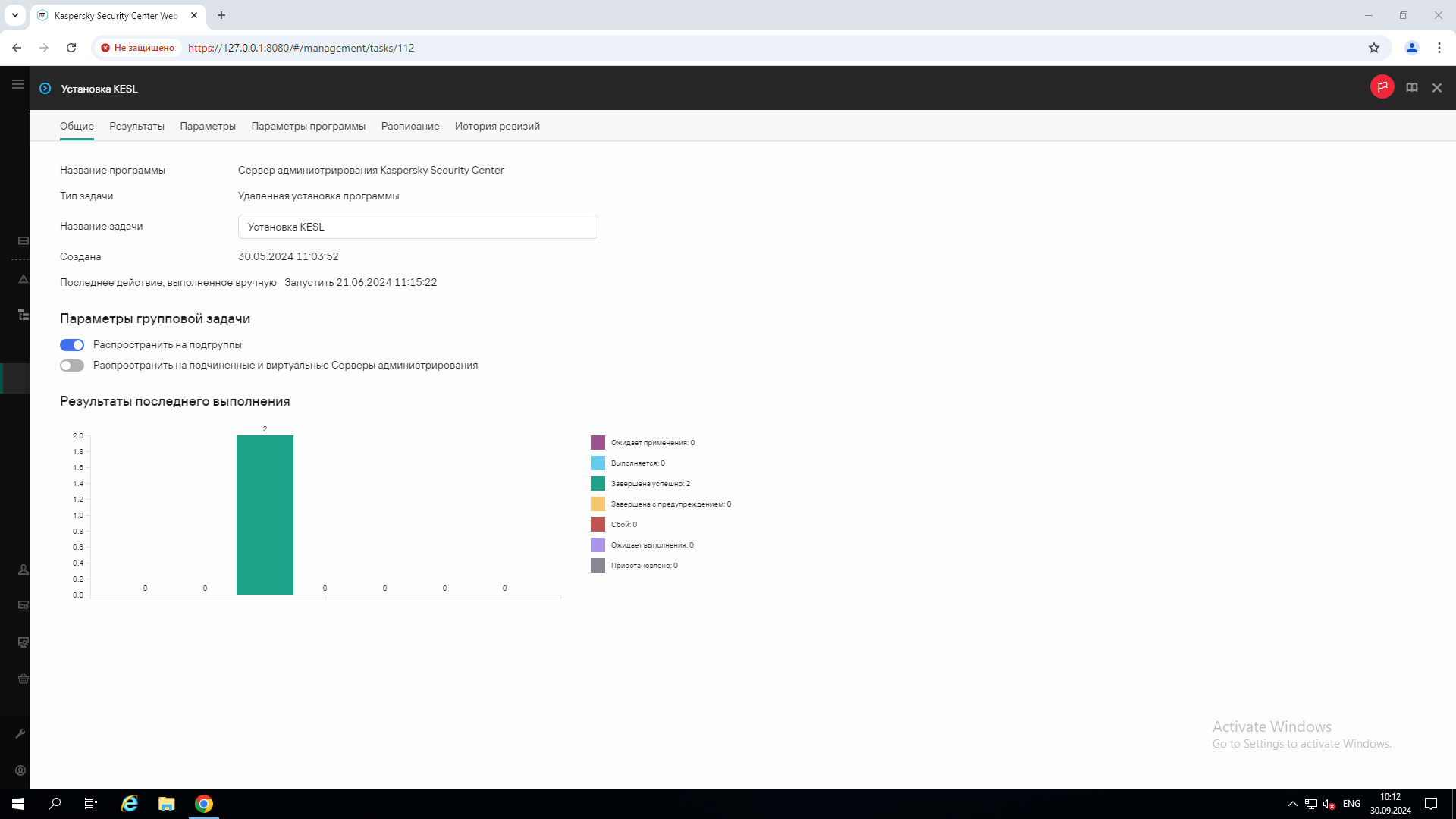This screenshot has width=1456, height=819.
Task: Click the Ожидает выполнения lavender swatch
Action: pos(598,545)
